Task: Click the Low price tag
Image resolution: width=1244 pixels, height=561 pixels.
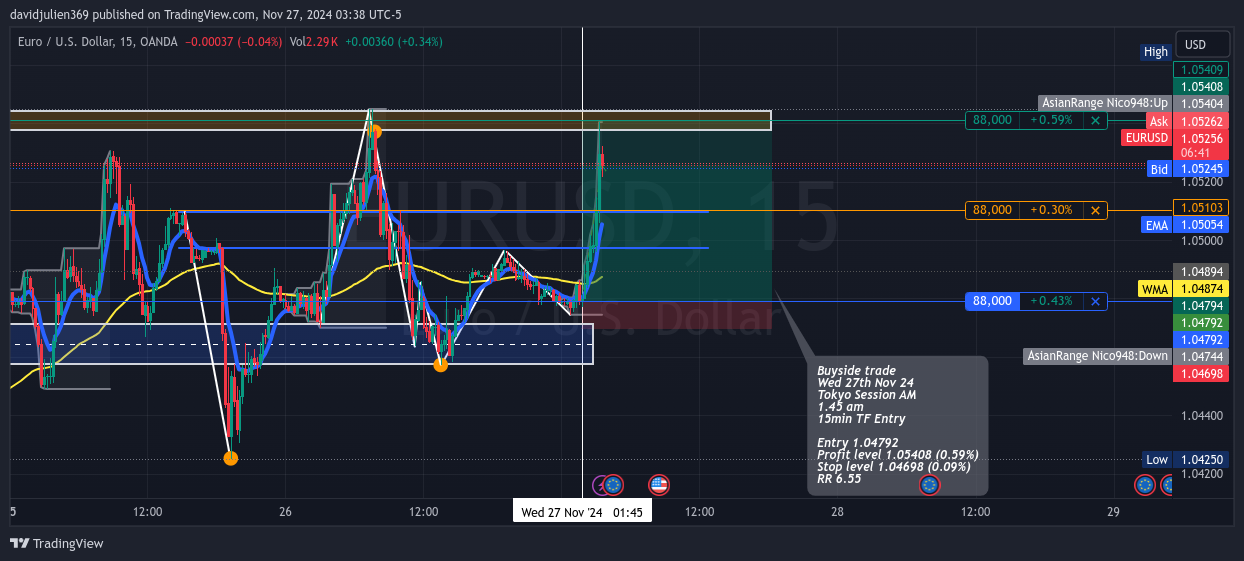Action: (1157, 460)
